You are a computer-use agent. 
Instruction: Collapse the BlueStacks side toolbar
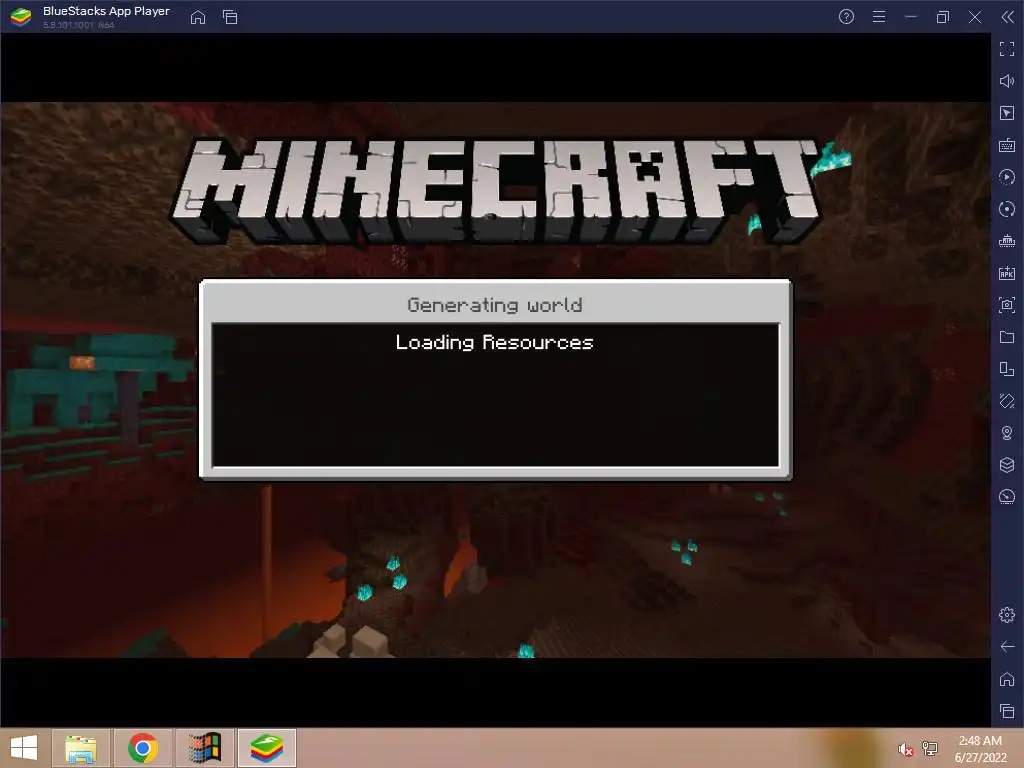coord(1008,17)
